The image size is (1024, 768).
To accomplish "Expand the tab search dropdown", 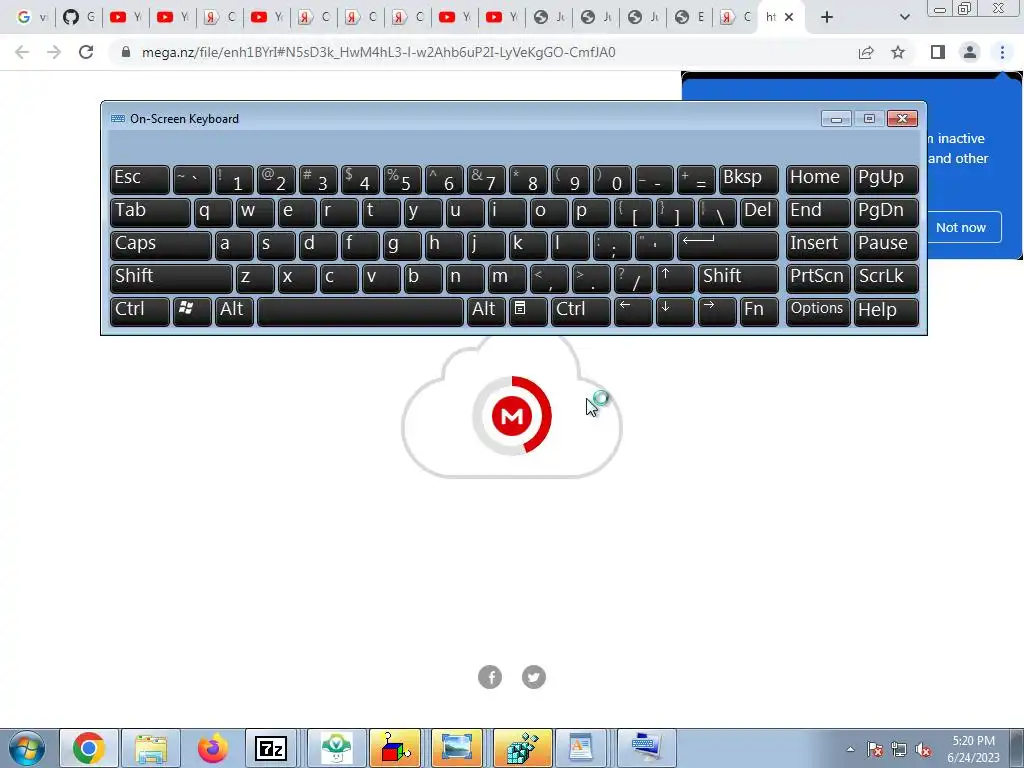I will (x=904, y=17).
